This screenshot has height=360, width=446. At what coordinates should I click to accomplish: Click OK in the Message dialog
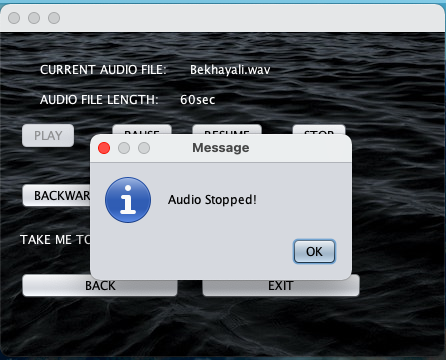click(x=314, y=252)
